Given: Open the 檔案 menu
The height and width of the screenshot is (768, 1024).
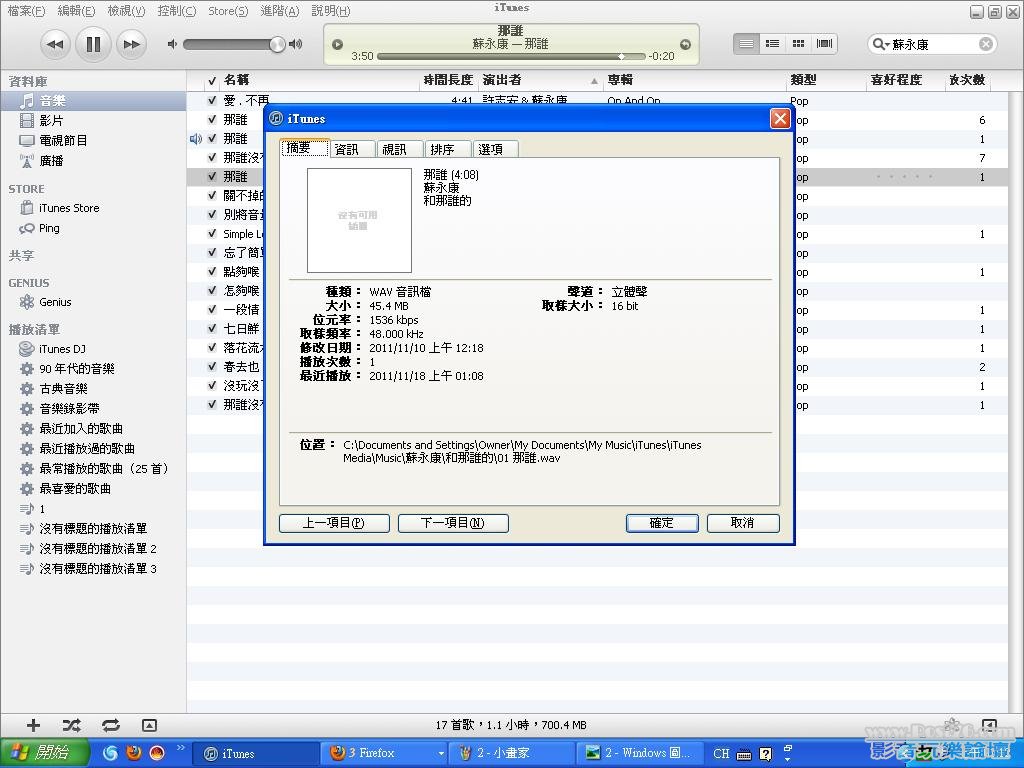Looking at the screenshot, I should tap(26, 10).
